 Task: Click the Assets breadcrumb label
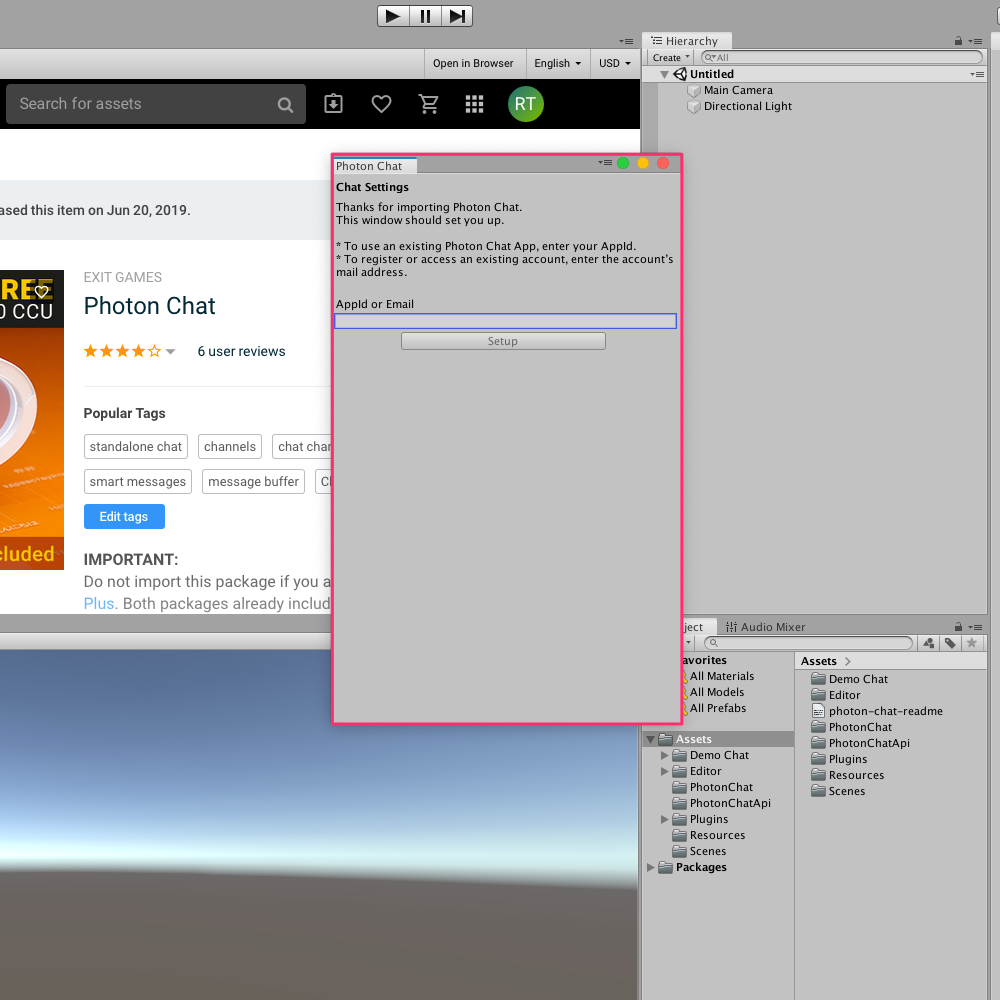(818, 661)
